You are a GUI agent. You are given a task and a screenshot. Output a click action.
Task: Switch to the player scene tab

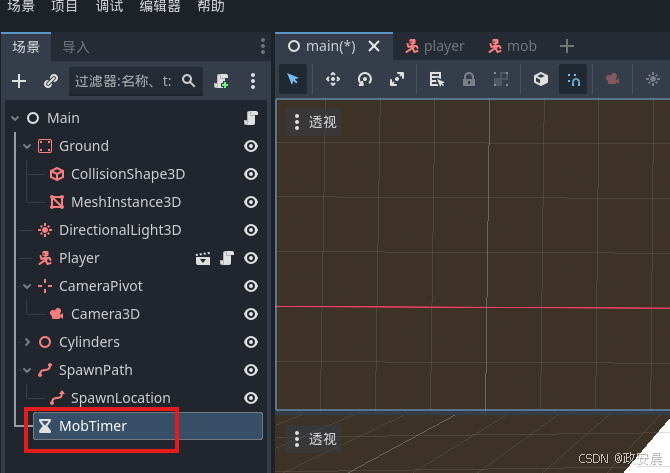pyautogui.click(x=435, y=46)
